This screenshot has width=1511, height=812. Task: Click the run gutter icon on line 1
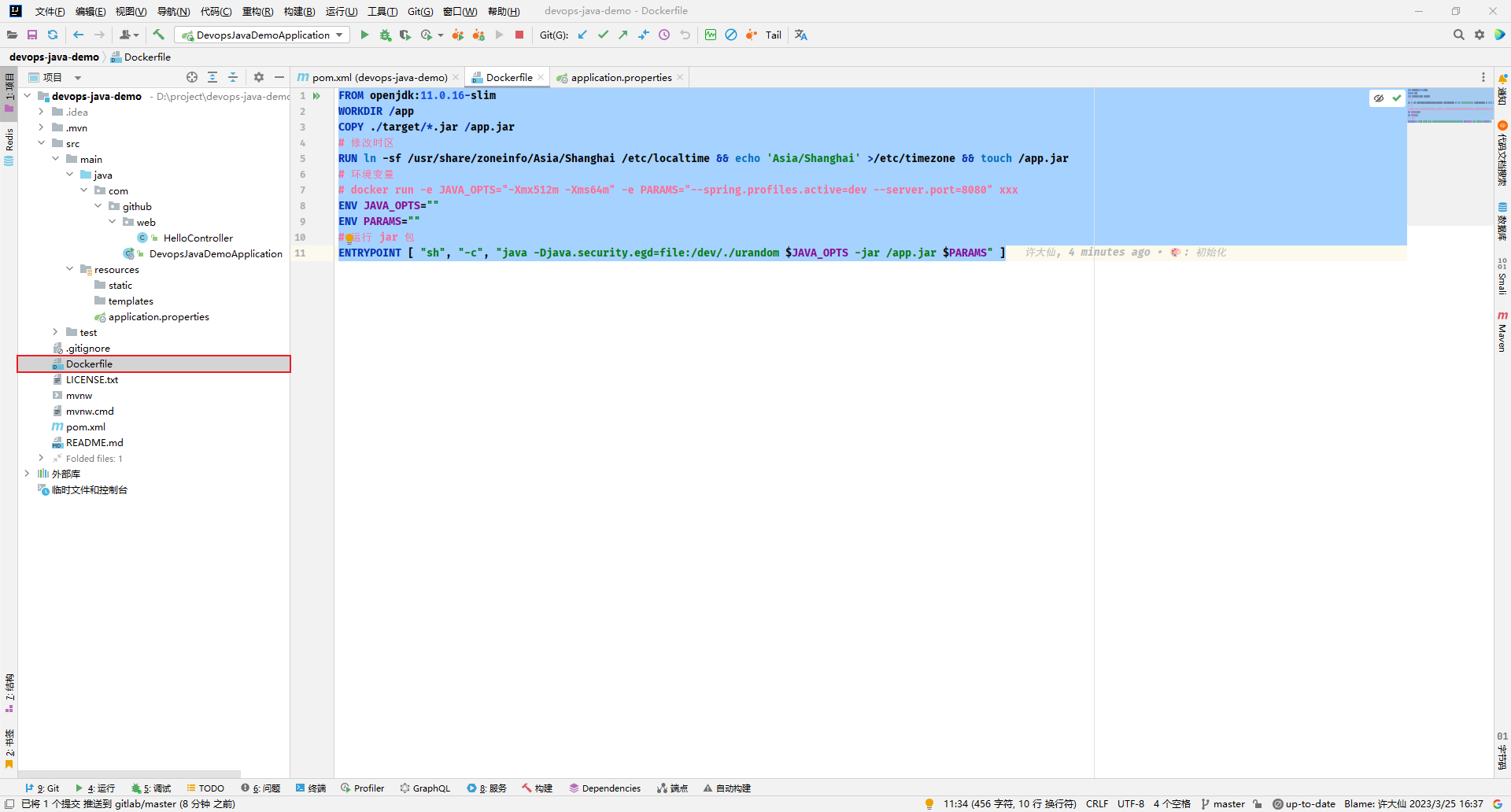click(317, 96)
